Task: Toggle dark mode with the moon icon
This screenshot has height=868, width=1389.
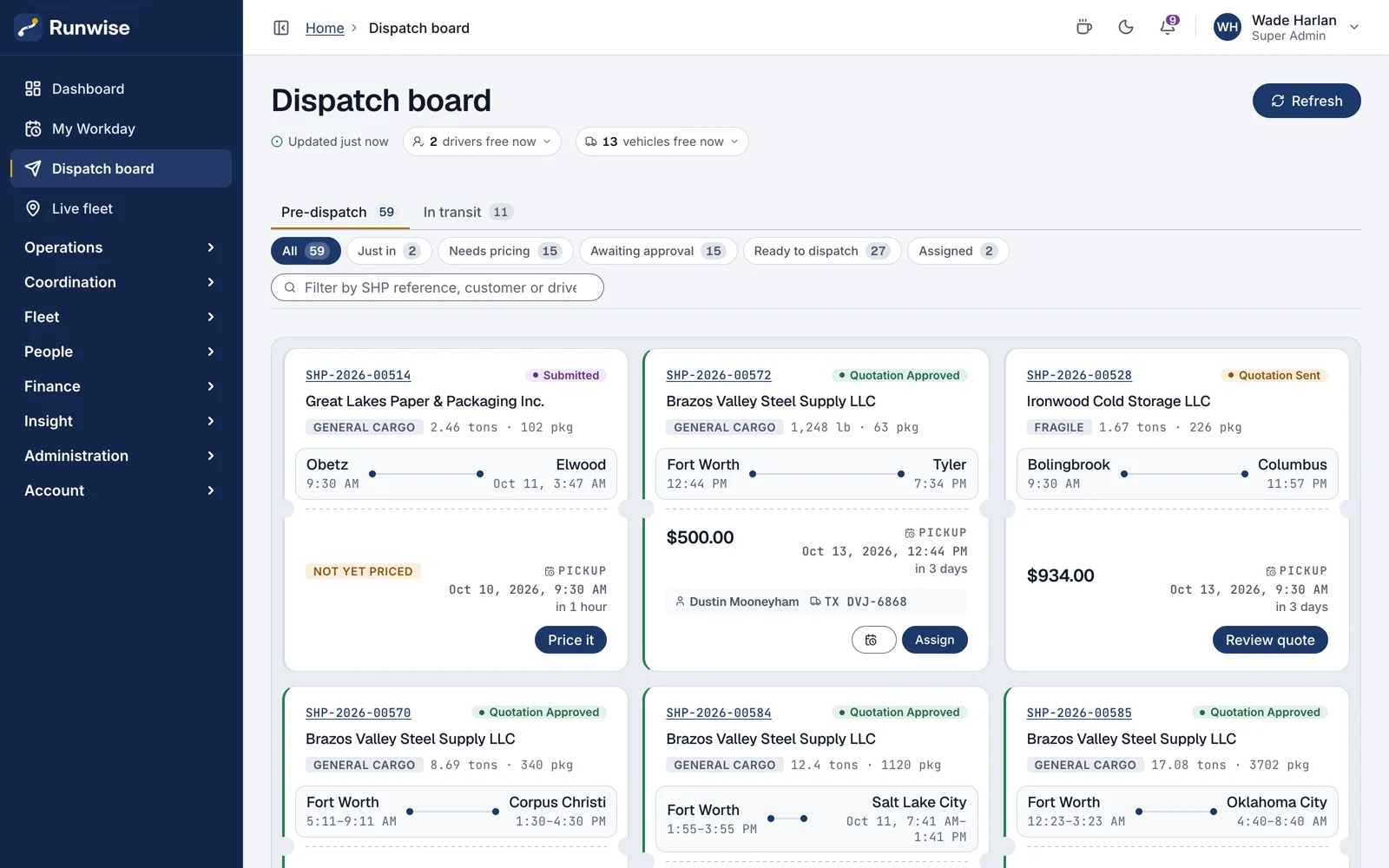Action: 1126,28
